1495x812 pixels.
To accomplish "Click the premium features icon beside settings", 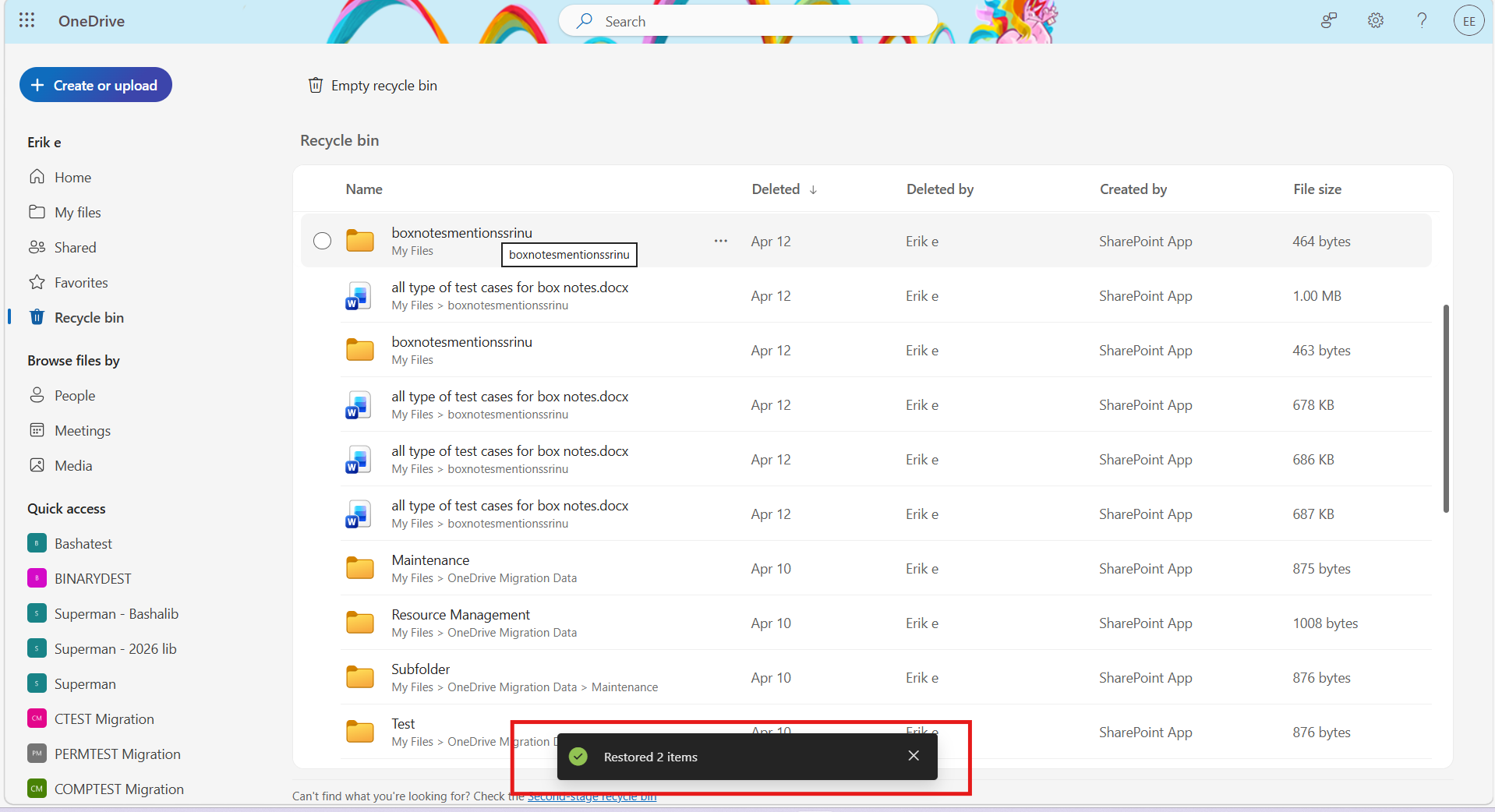I will click(1329, 20).
